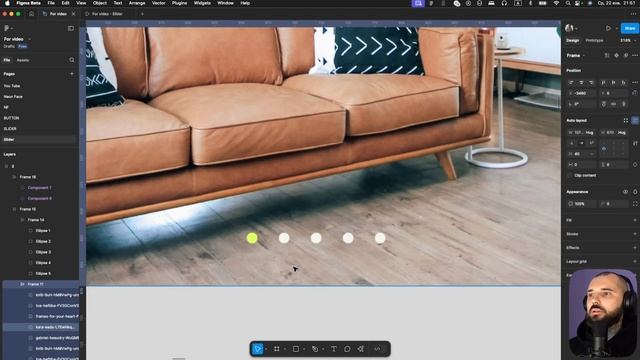Present prototype with the play icon
The width and height of the screenshot is (640, 360).
click(608, 28)
